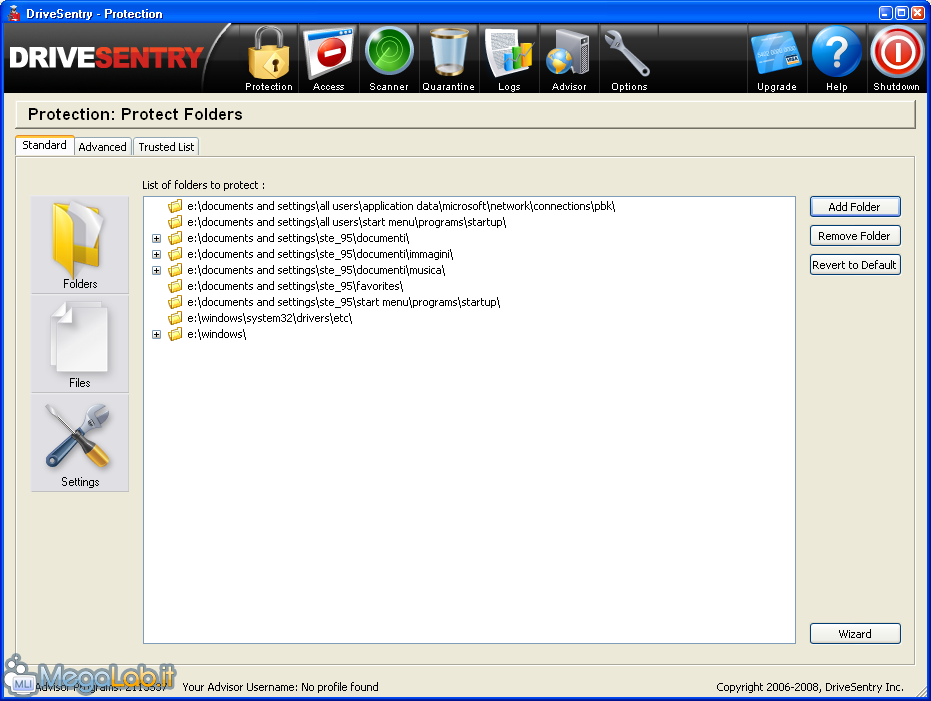Open the Settings tools sidebar icon

[80, 443]
